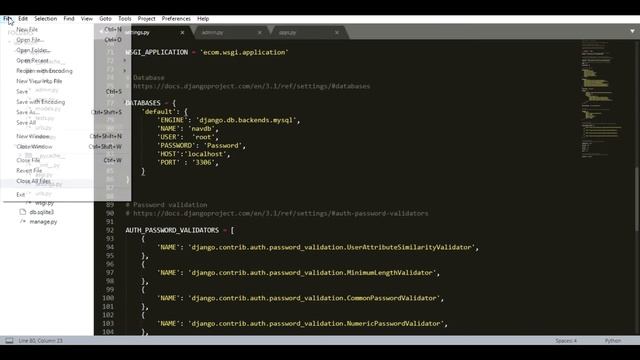
Task: Click Line 80, Column 23 status text
Action: (40, 340)
